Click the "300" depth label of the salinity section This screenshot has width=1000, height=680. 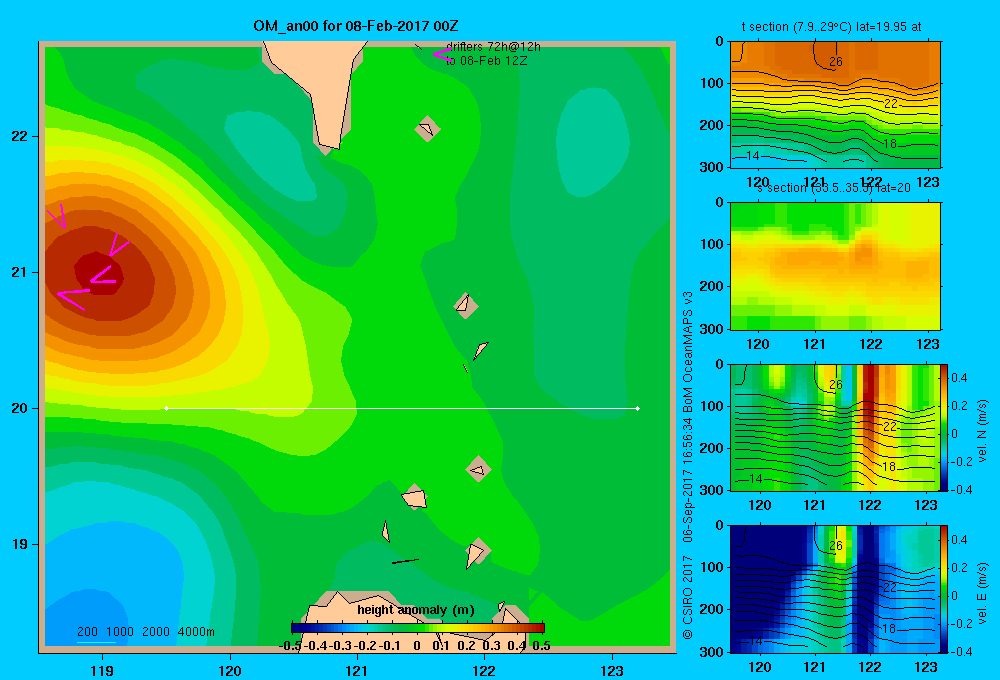coord(712,329)
